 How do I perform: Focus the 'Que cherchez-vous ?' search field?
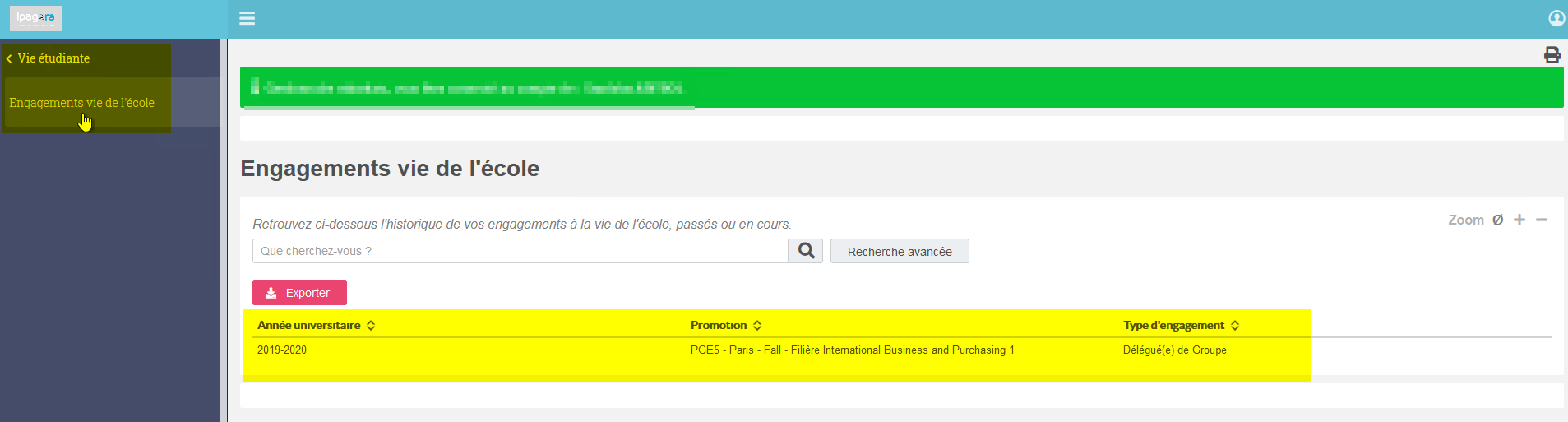tap(520, 251)
